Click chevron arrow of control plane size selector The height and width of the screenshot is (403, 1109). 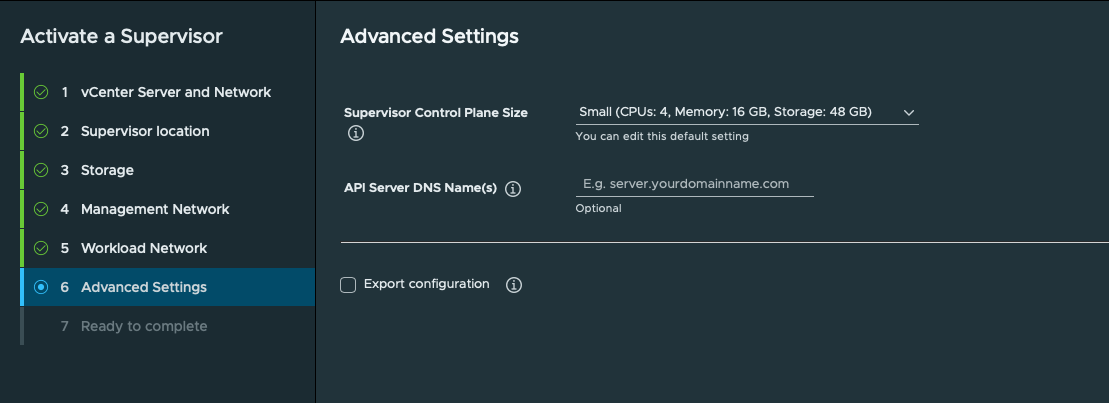point(909,112)
